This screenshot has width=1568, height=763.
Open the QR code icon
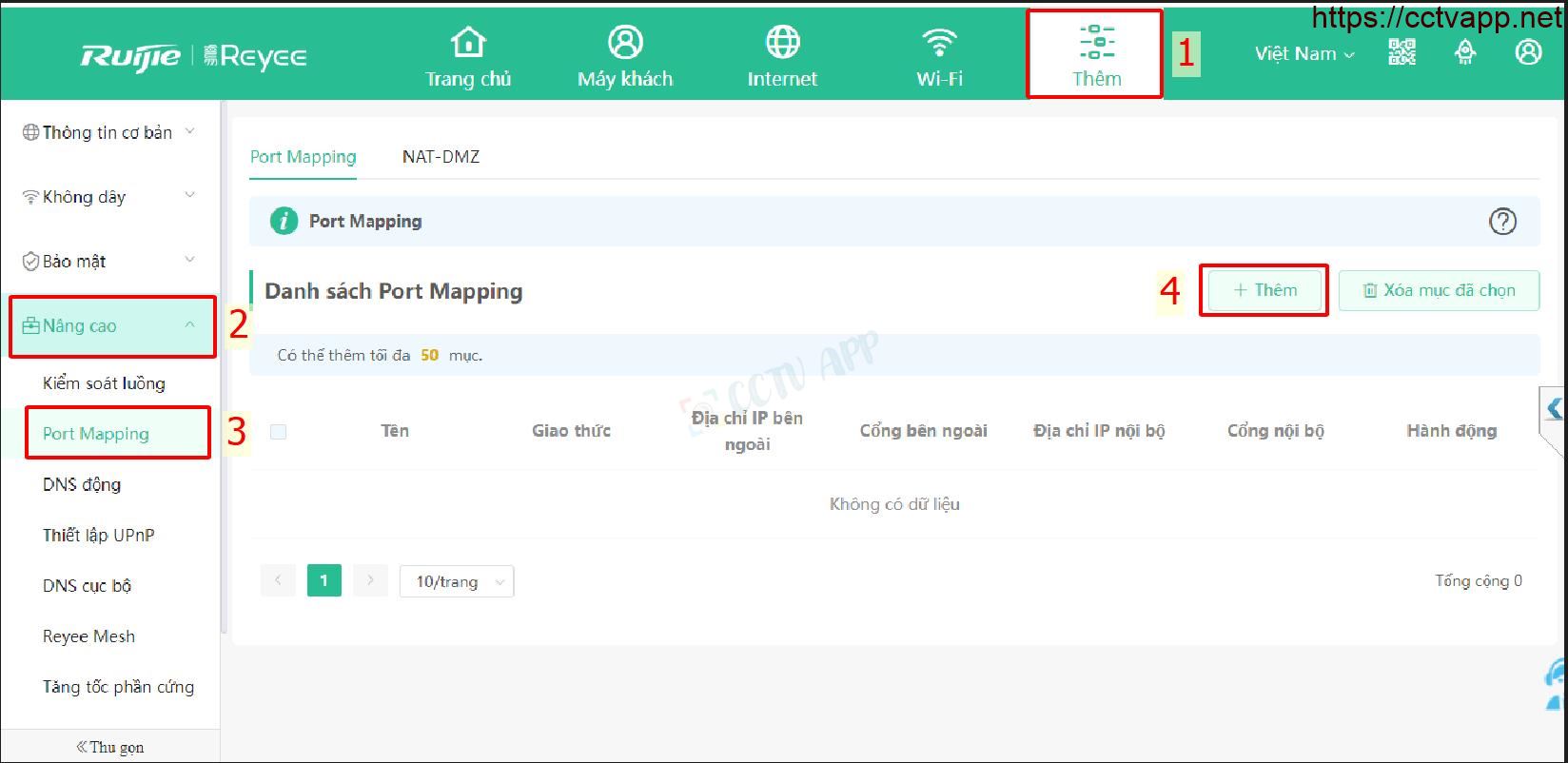click(x=1401, y=52)
